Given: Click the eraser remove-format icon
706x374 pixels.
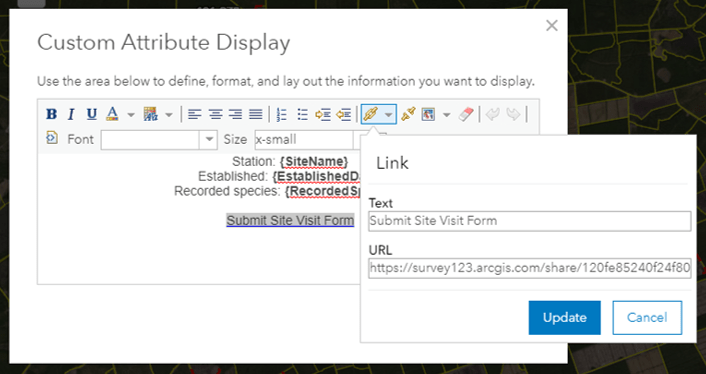Looking at the screenshot, I should click(466, 114).
